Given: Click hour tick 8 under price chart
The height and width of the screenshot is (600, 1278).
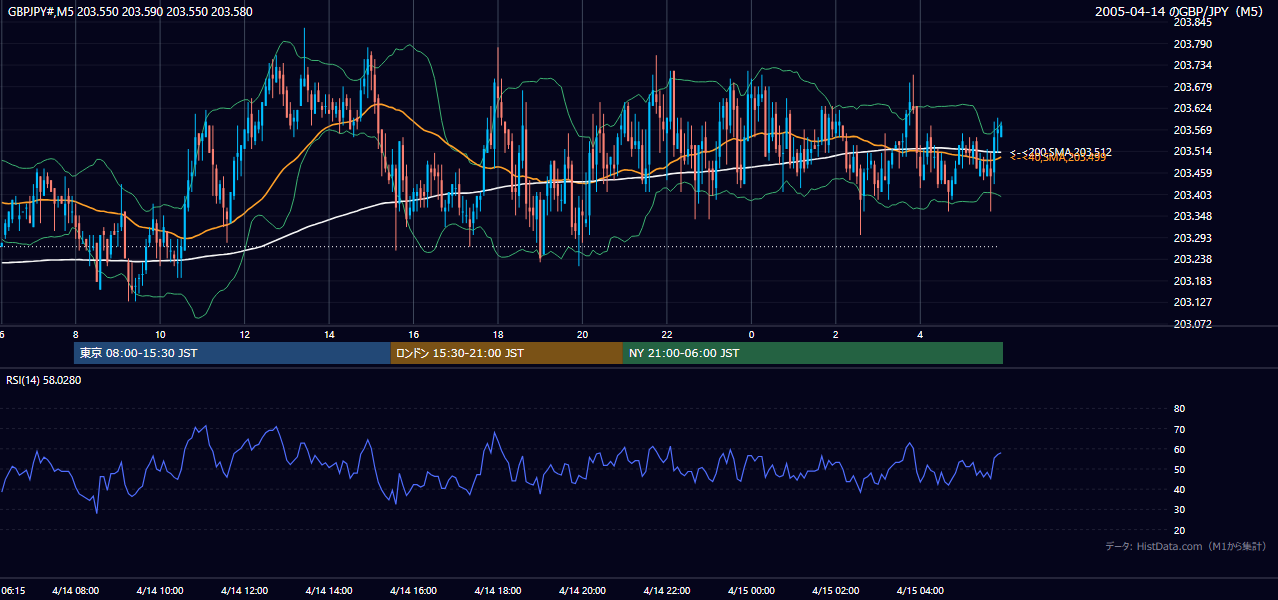Looking at the screenshot, I should point(75,334).
